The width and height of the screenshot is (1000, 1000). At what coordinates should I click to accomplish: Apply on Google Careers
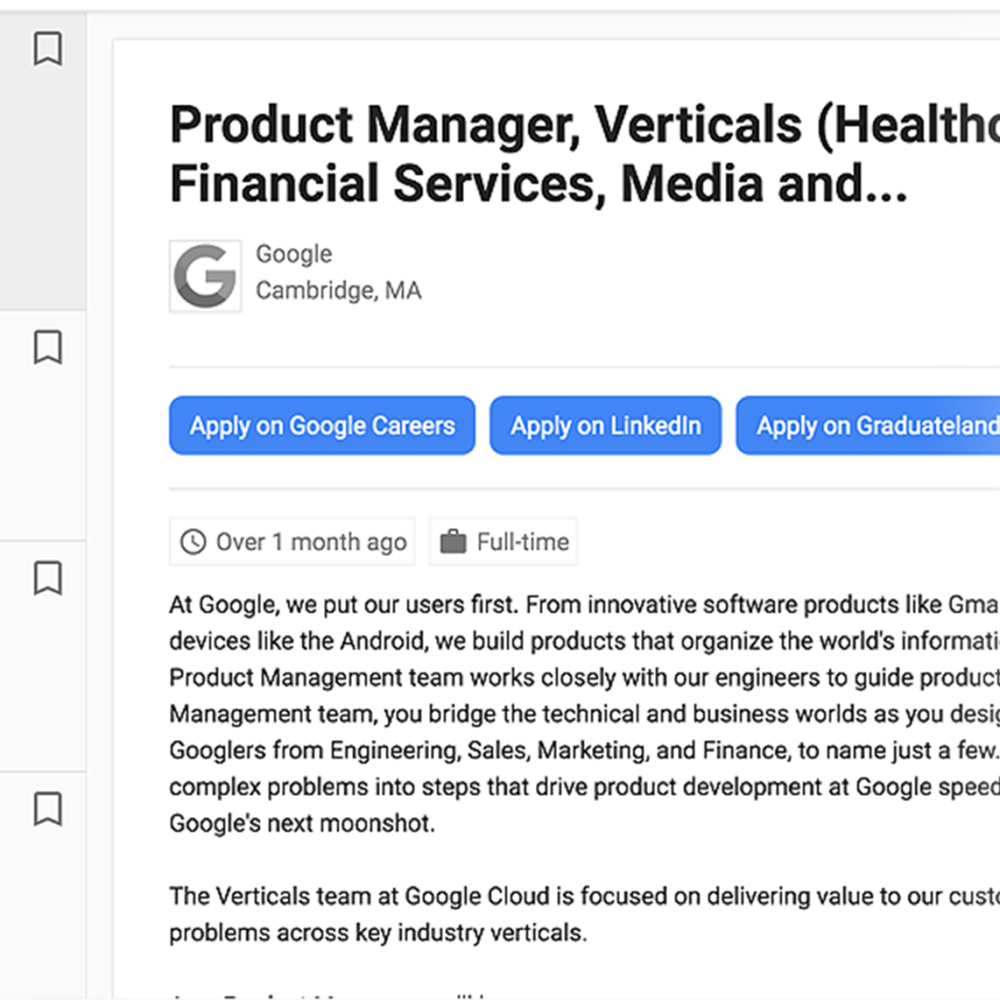click(322, 425)
